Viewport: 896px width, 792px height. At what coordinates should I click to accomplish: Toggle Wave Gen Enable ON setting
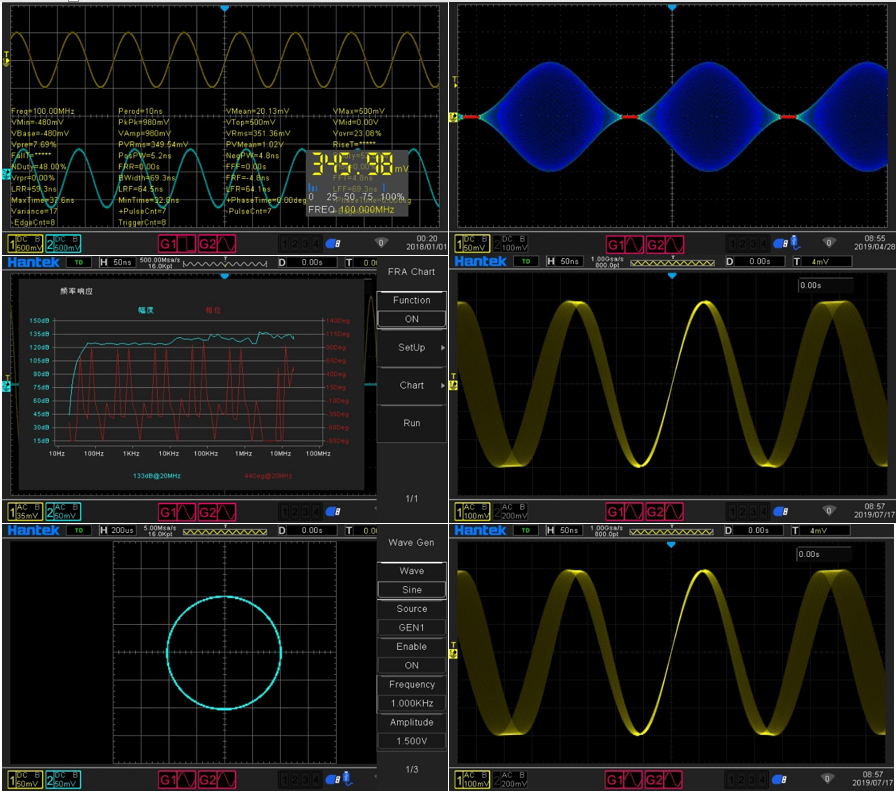(x=411, y=665)
